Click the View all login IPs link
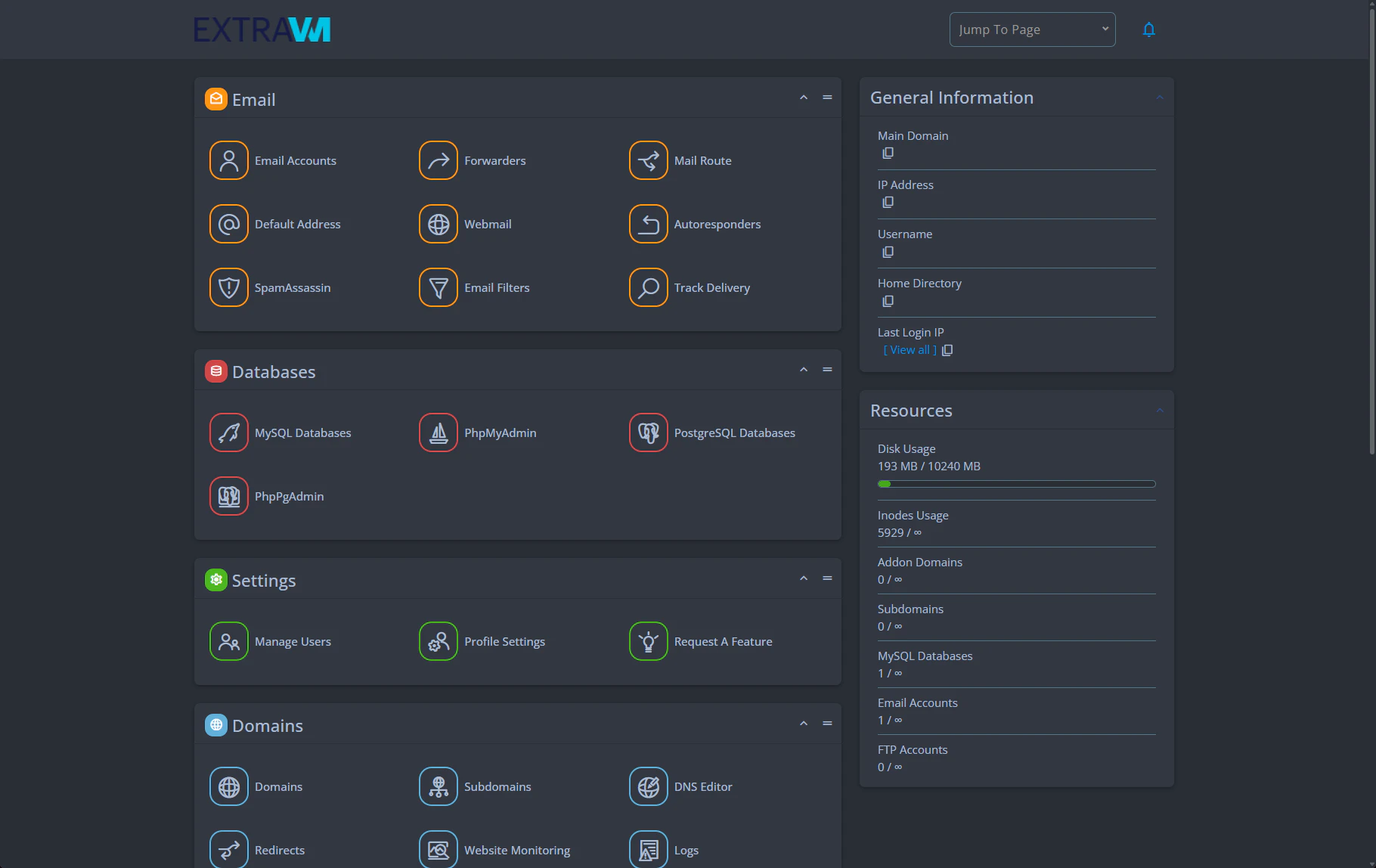 coord(910,350)
